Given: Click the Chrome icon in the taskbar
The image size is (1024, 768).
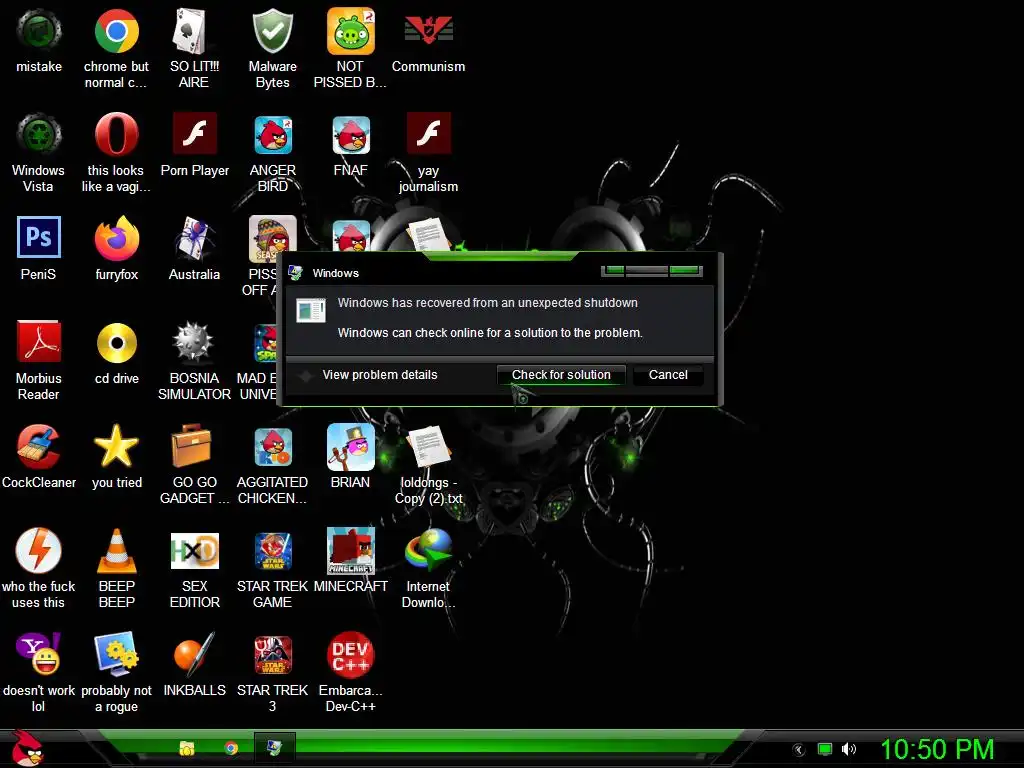Looking at the screenshot, I should tap(231, 748).
